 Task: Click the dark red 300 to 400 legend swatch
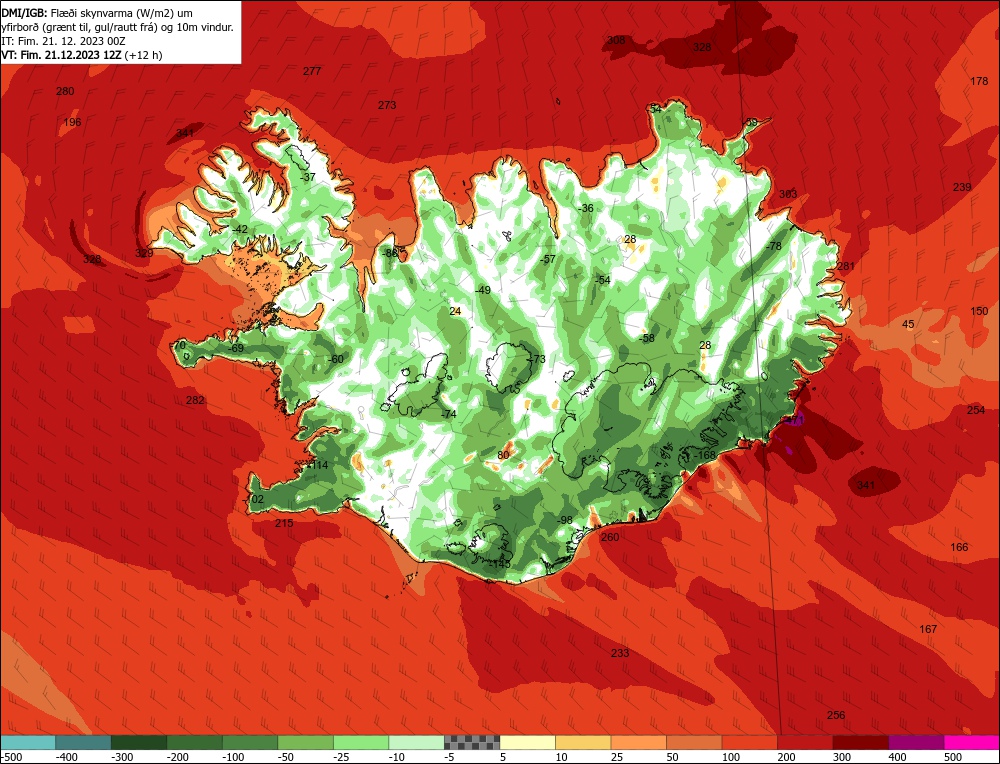[860, 742]
